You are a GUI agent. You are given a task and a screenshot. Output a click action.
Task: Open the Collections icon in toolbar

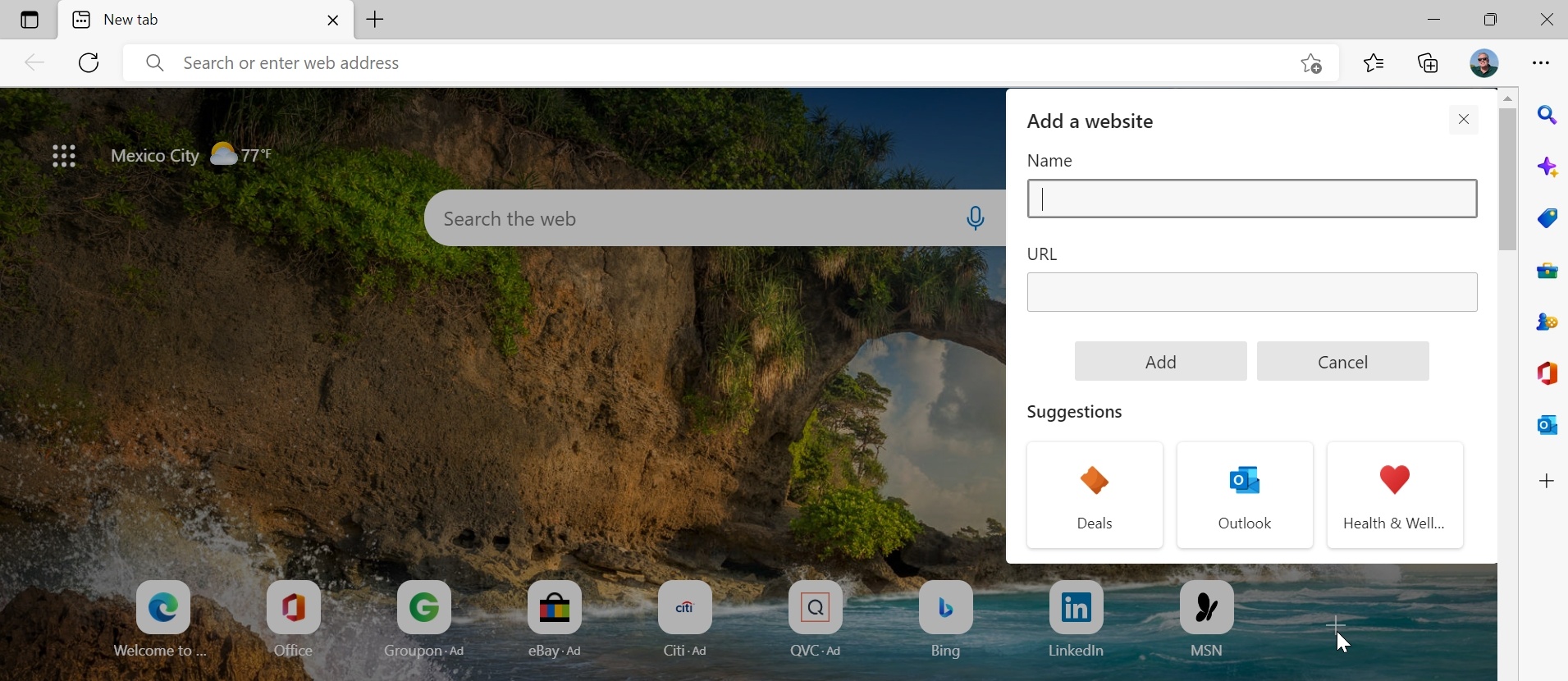[x=1429, y=63]
